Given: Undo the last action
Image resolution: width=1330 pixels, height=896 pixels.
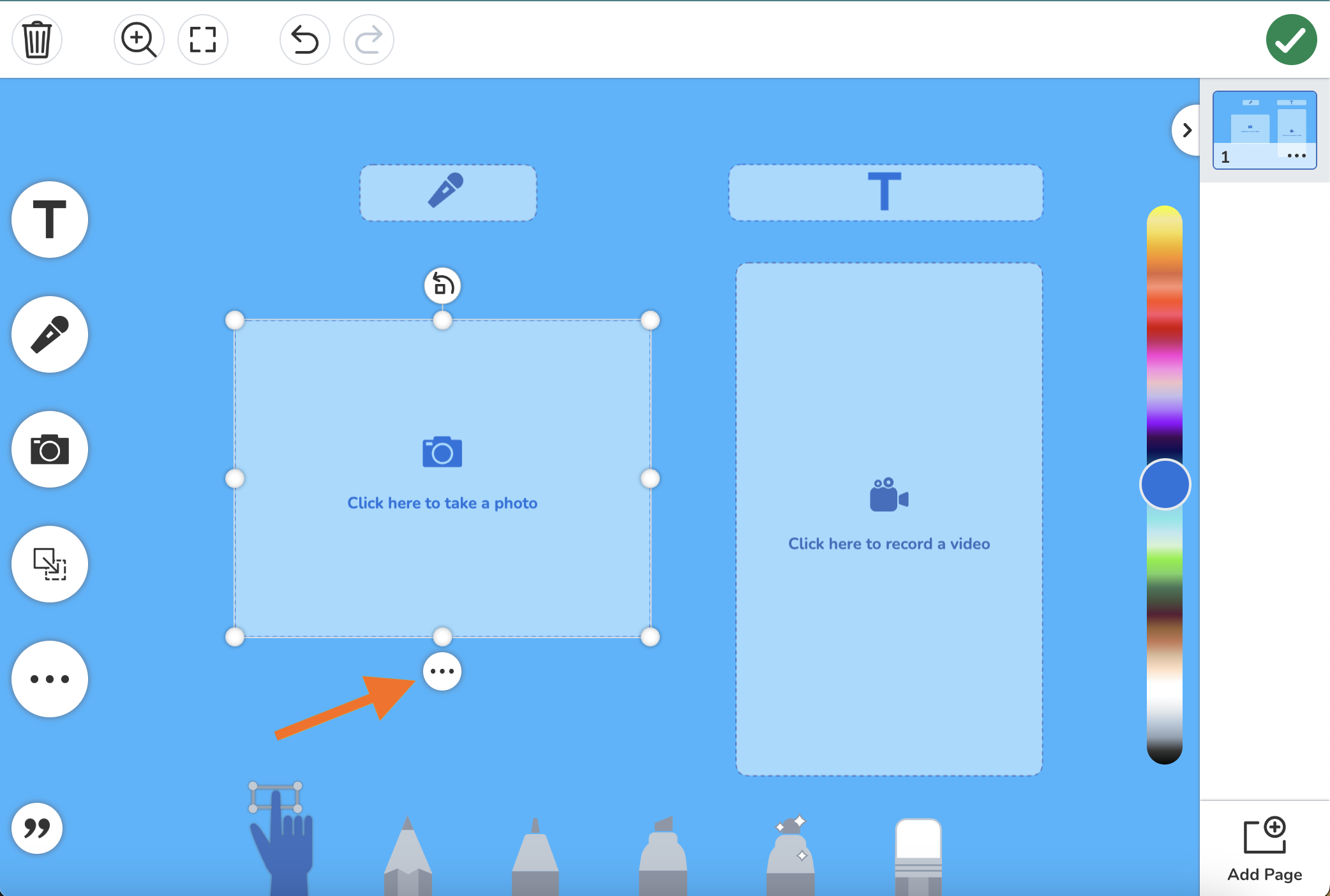Looking at the screenshot, I should pos(304,39).
